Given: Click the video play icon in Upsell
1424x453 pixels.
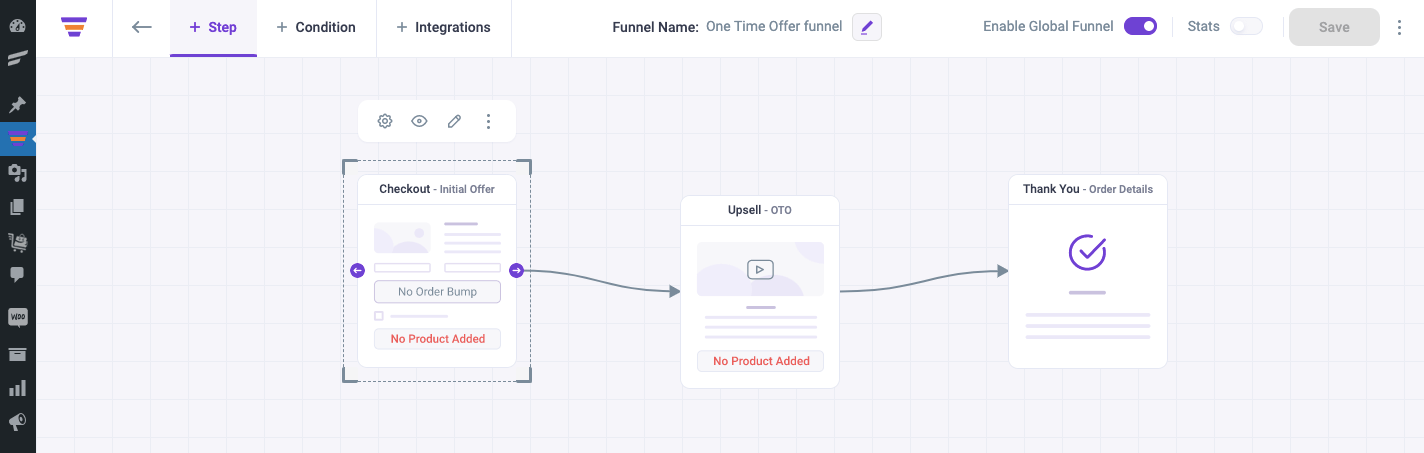Looking at the screenshot, I should coord(760,269).
